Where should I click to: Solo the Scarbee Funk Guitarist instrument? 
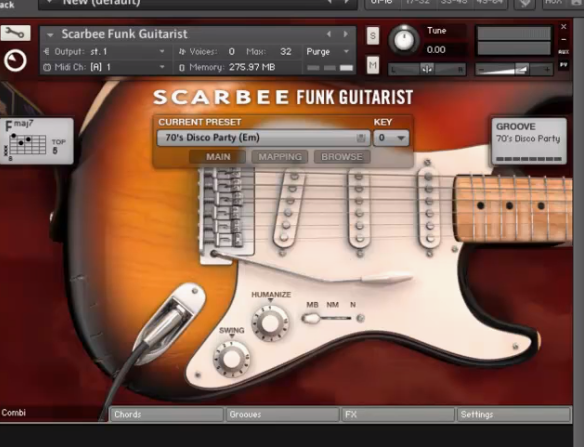point(373,36)
